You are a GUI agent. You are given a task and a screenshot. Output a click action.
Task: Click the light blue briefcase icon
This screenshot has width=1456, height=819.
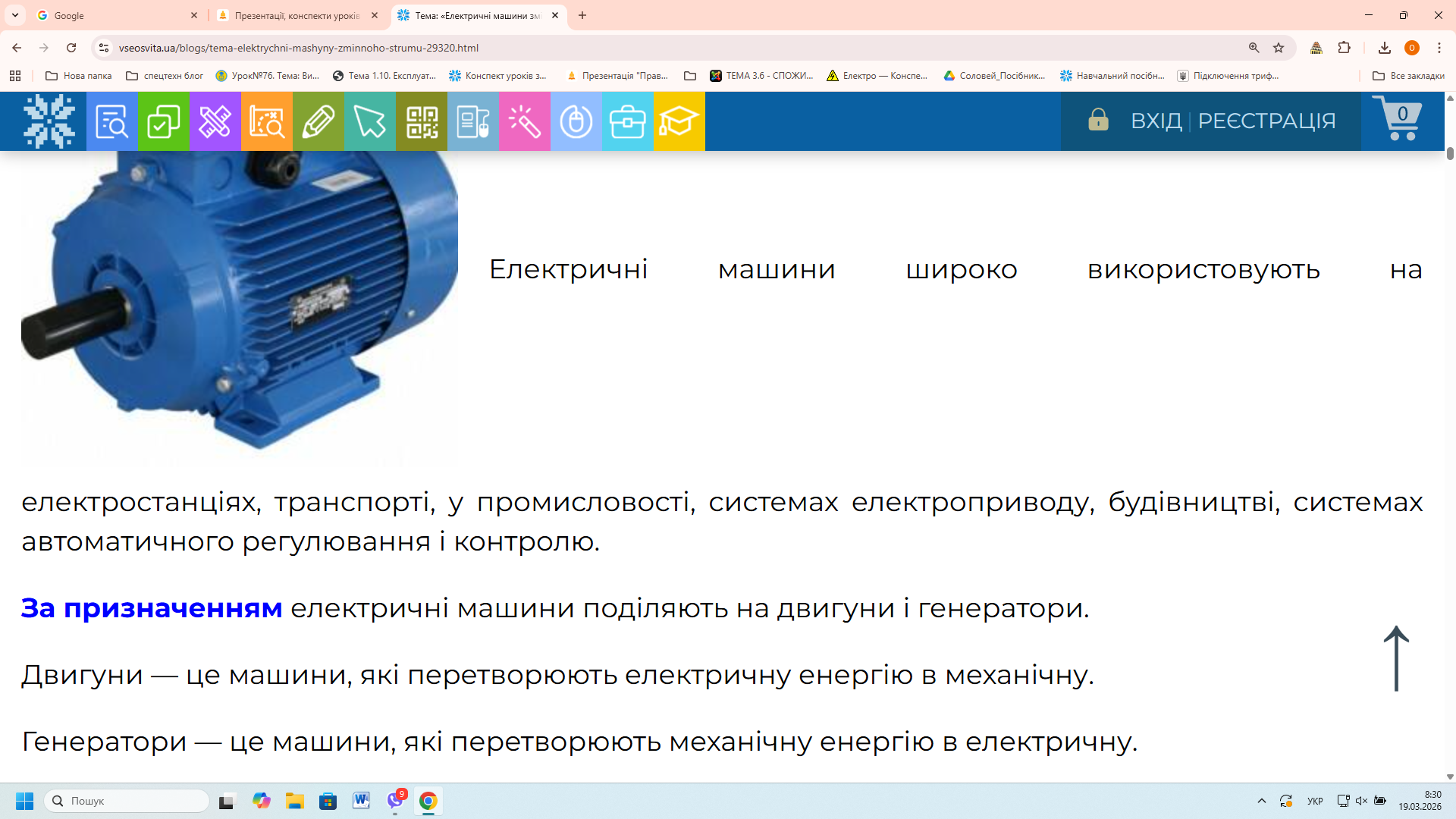point(627,121)
